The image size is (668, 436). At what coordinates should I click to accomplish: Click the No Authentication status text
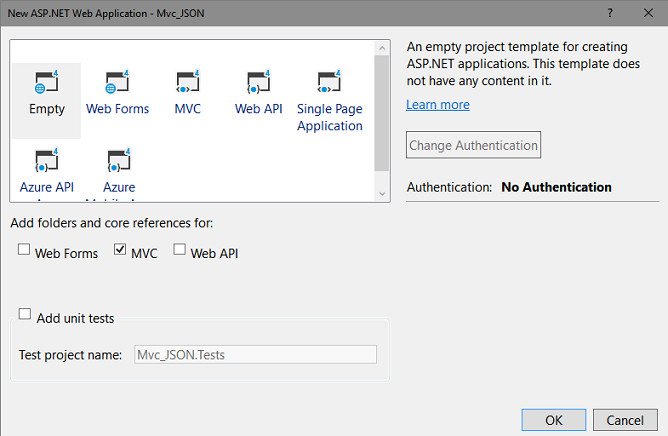[x=556, y=187]
